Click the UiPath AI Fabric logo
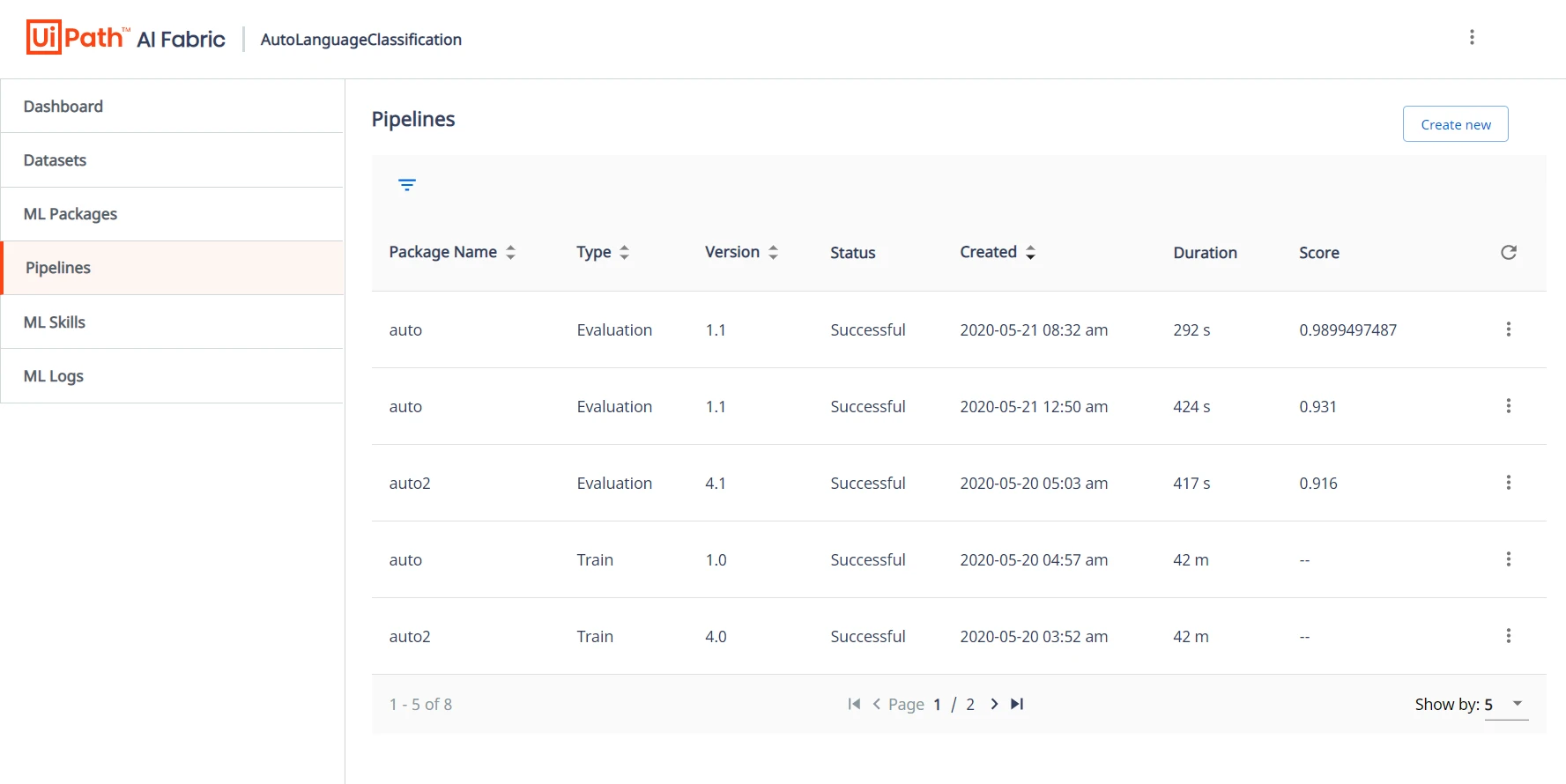Viewport: 1566px width, 784px height. pos(126,38)
